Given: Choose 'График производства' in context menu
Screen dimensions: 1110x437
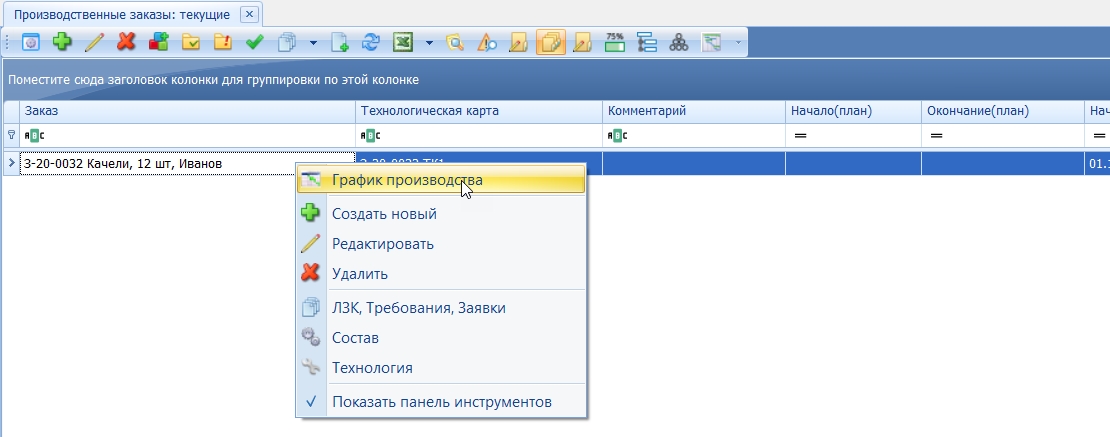Looking at the screenshot, I should click(441, 180).
